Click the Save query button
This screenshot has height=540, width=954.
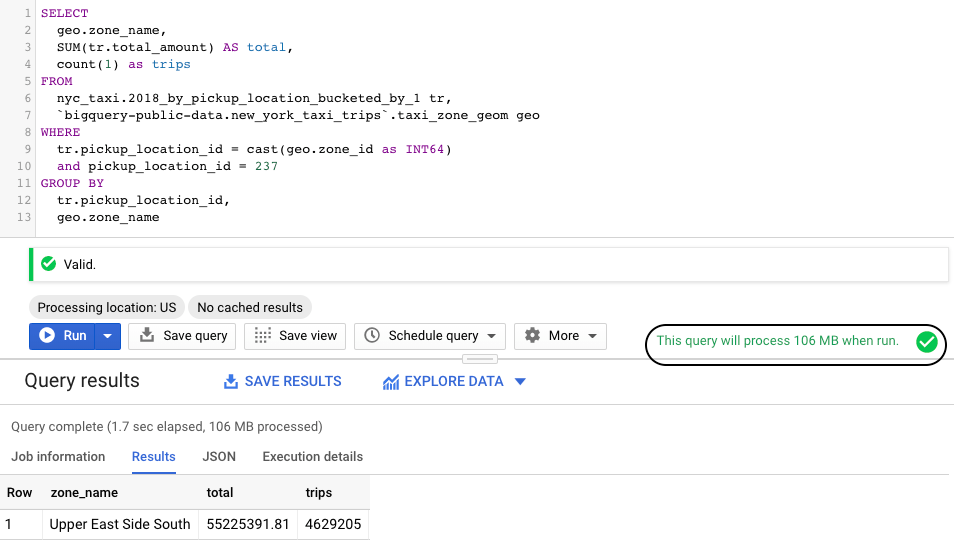coord(182,336)
